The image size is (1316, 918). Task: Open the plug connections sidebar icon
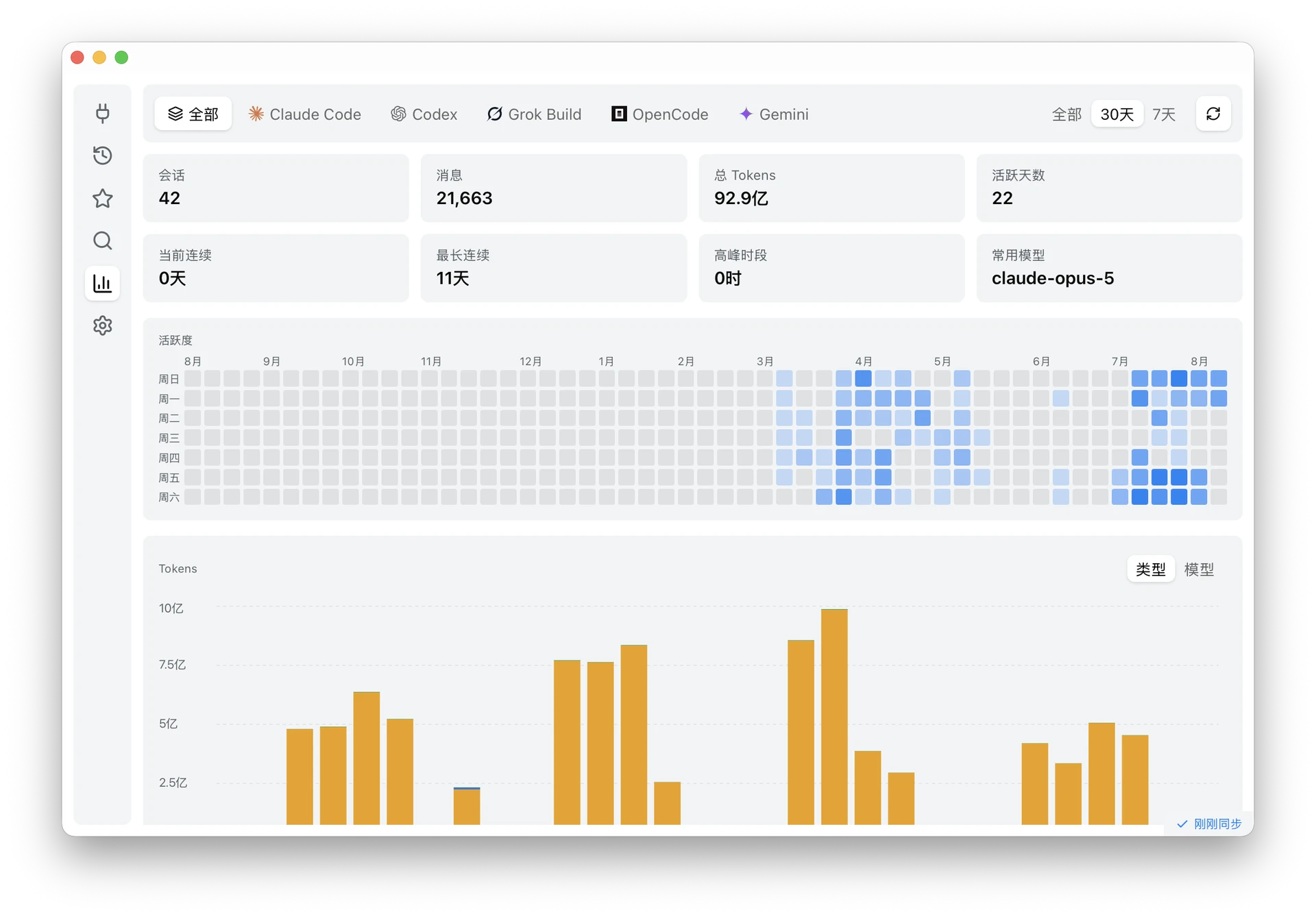[103, 113]
